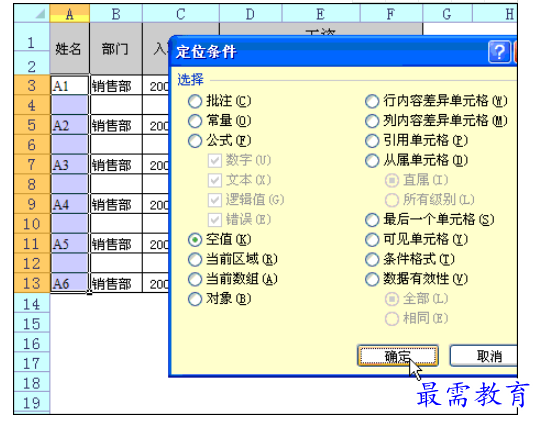This screenshot has width=538, height=426.
Task: Select row 10 header
Action: point(32,224)
